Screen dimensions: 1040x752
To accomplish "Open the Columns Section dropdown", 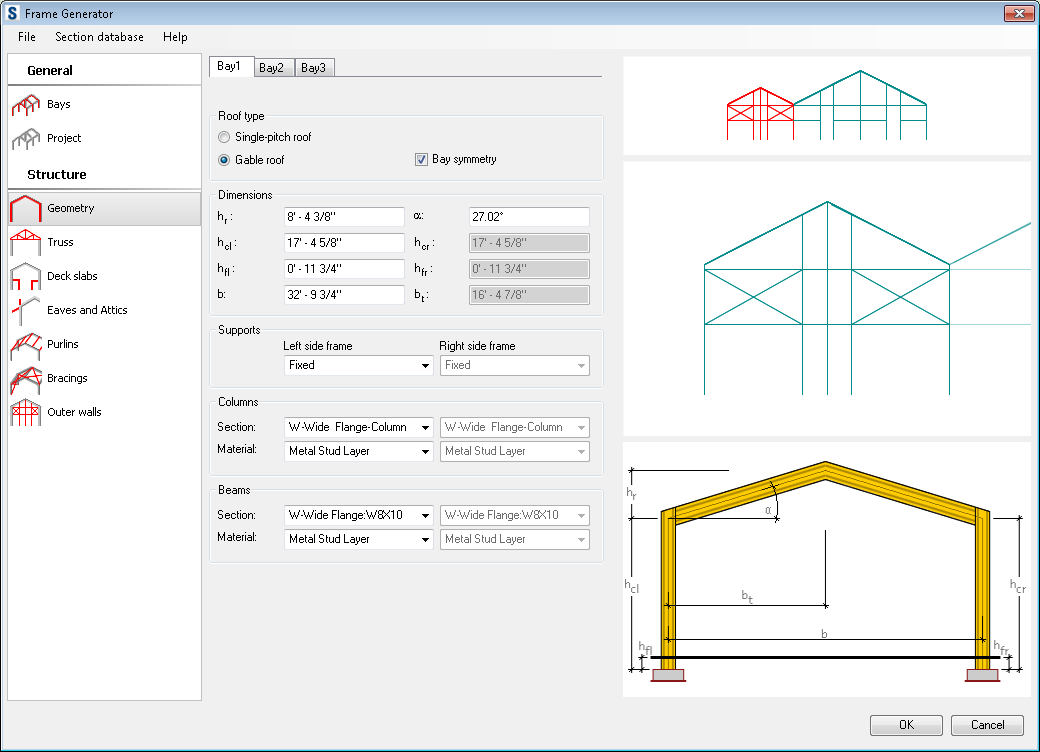I will pos(358,427).
